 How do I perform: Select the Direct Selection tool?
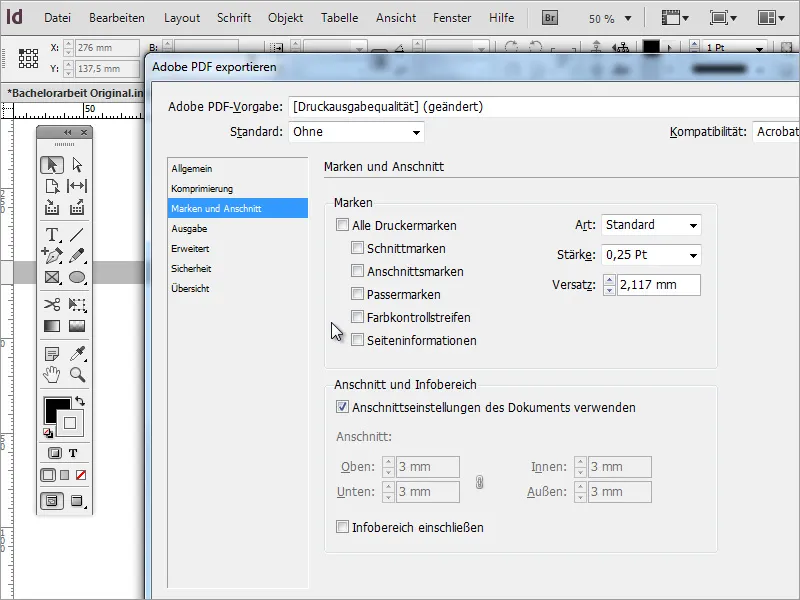[x=77, y=165]
